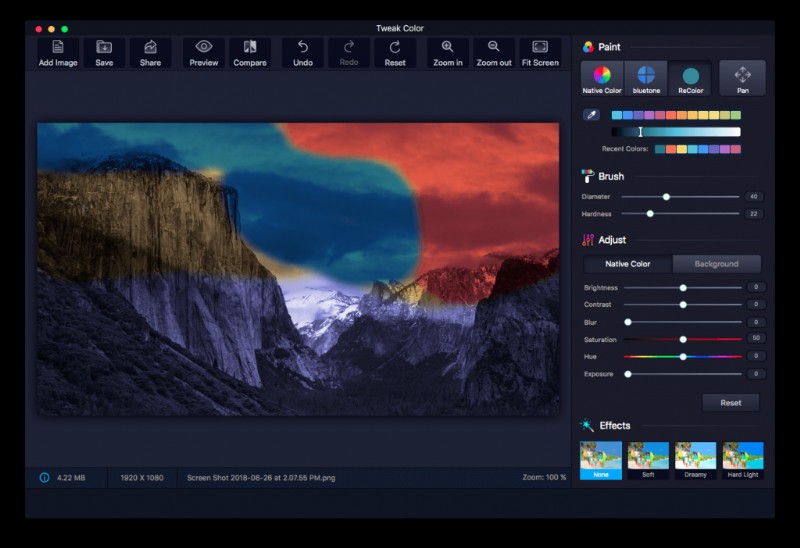Image resolution: width=800 pixels, height=548 pixels.
Task: Pick the last green palette swatch
Action: (736, 115)
